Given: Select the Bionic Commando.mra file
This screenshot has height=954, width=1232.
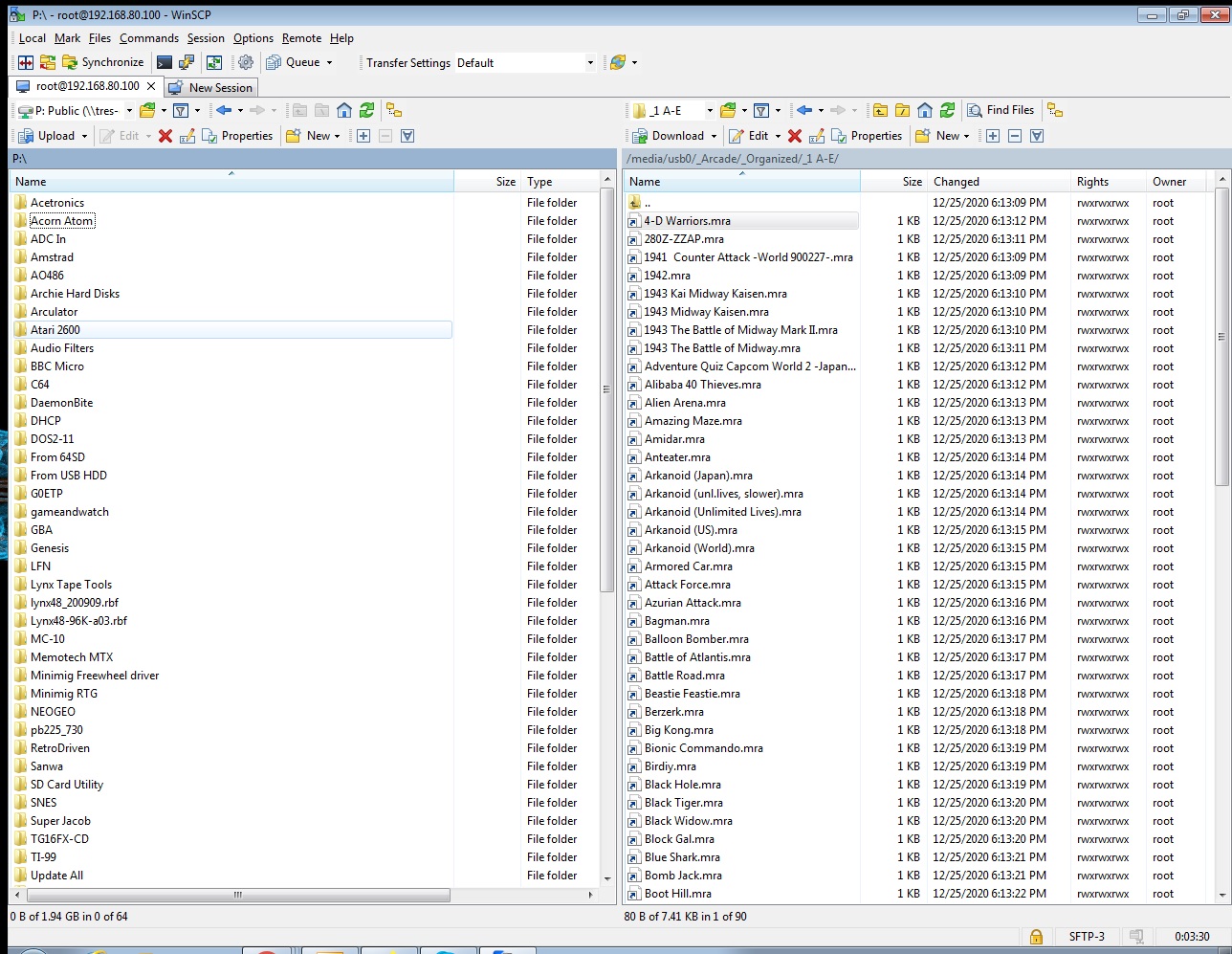Looking at the screenshot, I should (703, 748).
